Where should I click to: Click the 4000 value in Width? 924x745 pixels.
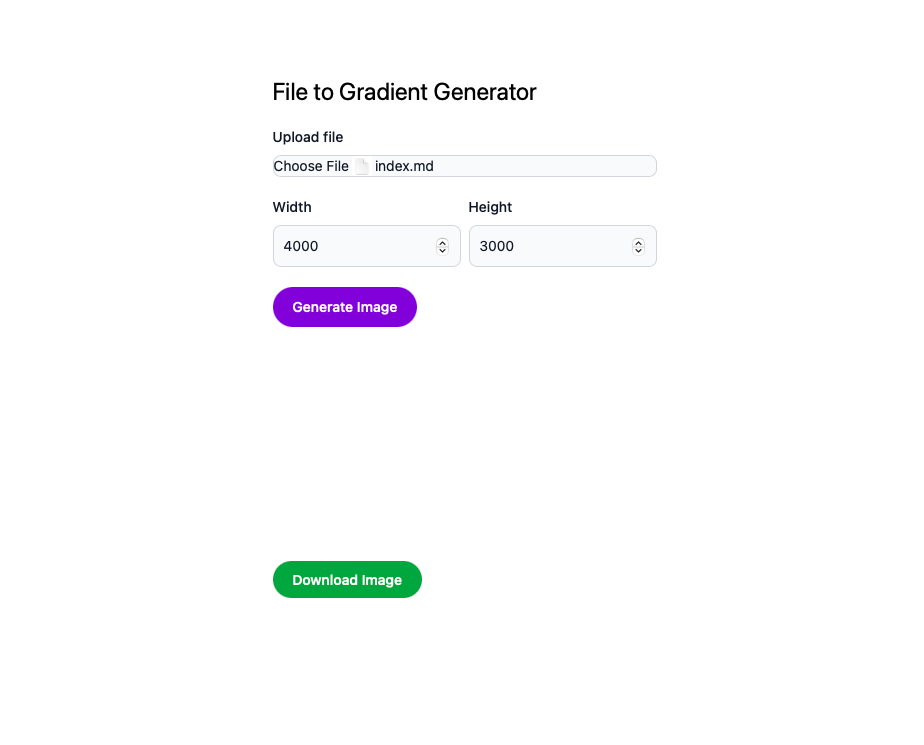[301, 246]
